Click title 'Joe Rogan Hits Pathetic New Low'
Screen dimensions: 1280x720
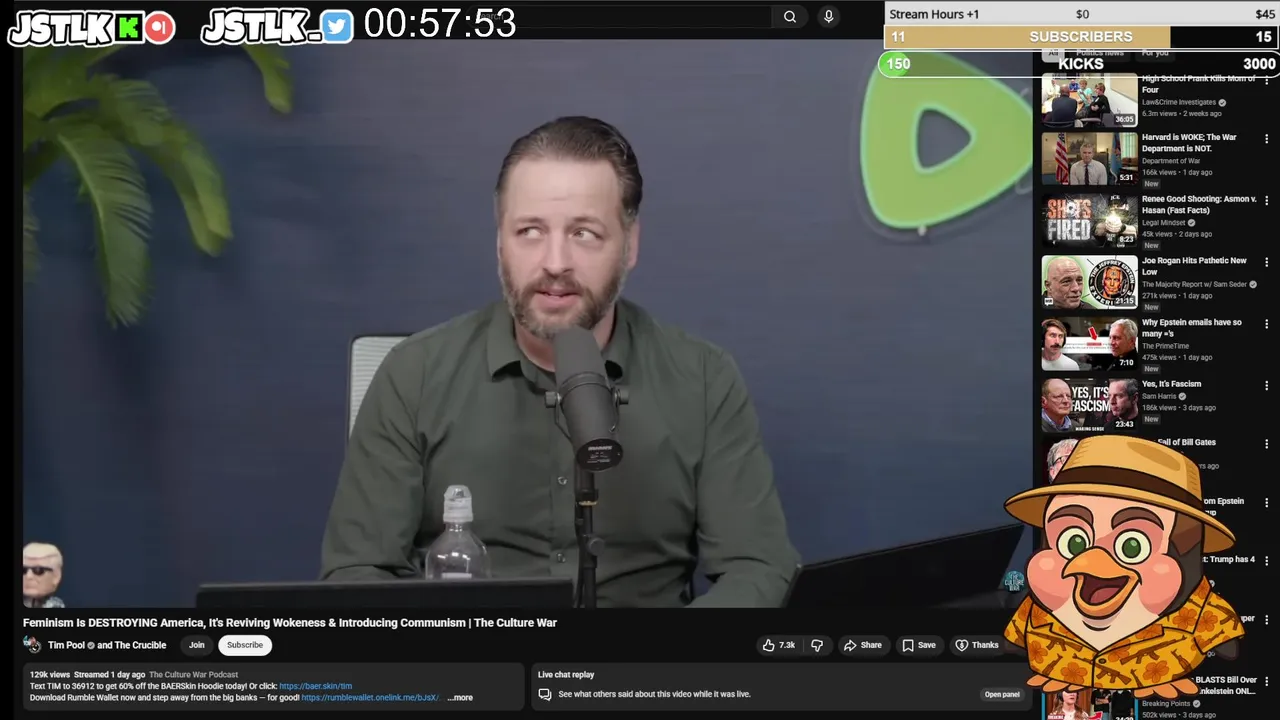pos(1194,266)
